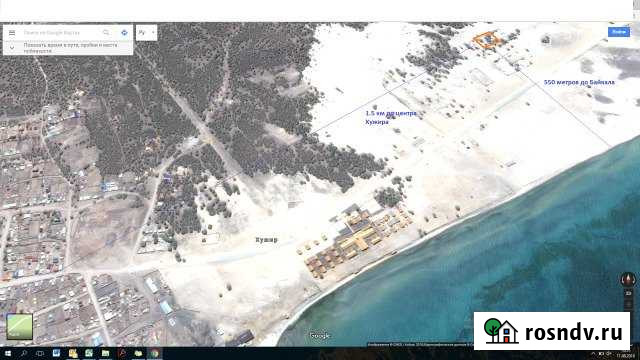Click the compass rotation control

628,280
